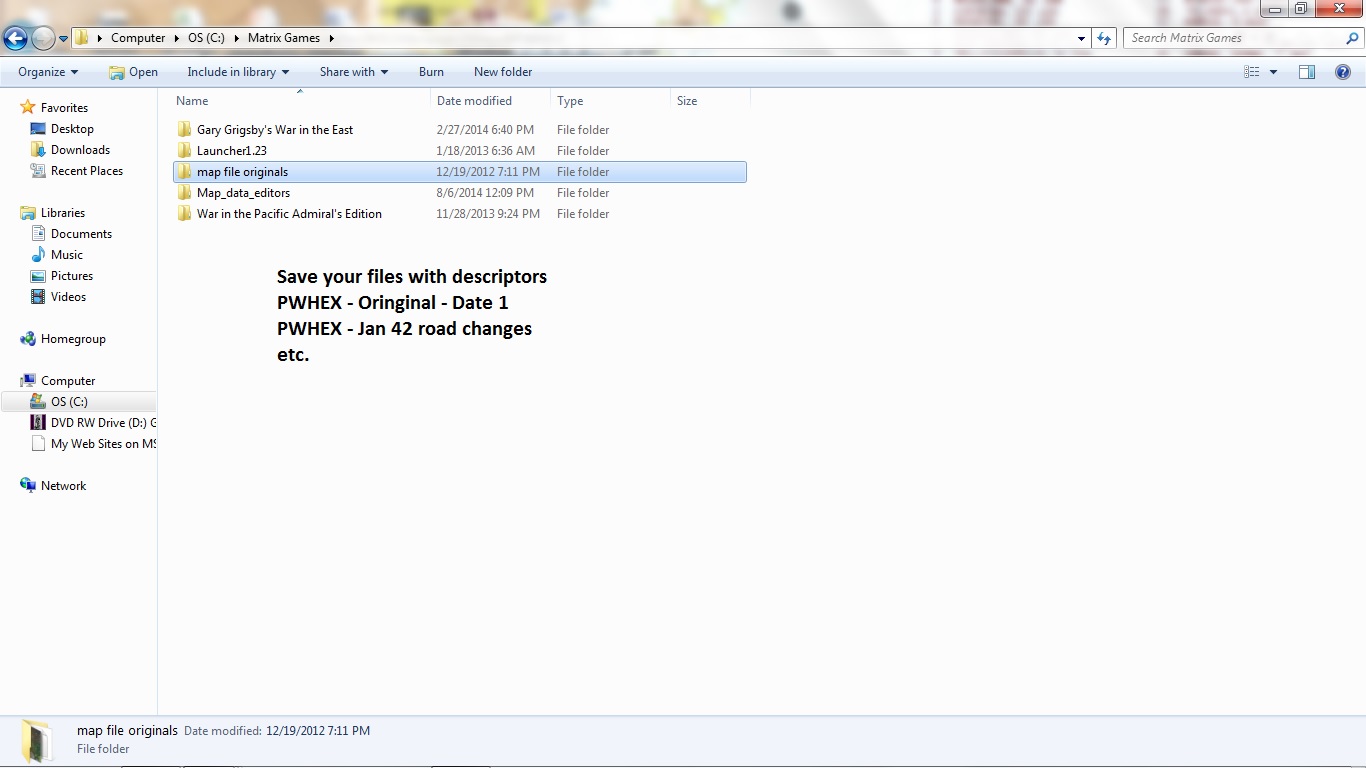Click the Homegroup globe icon
Viewport: 1366px width, 768px height.
[28, 339]
